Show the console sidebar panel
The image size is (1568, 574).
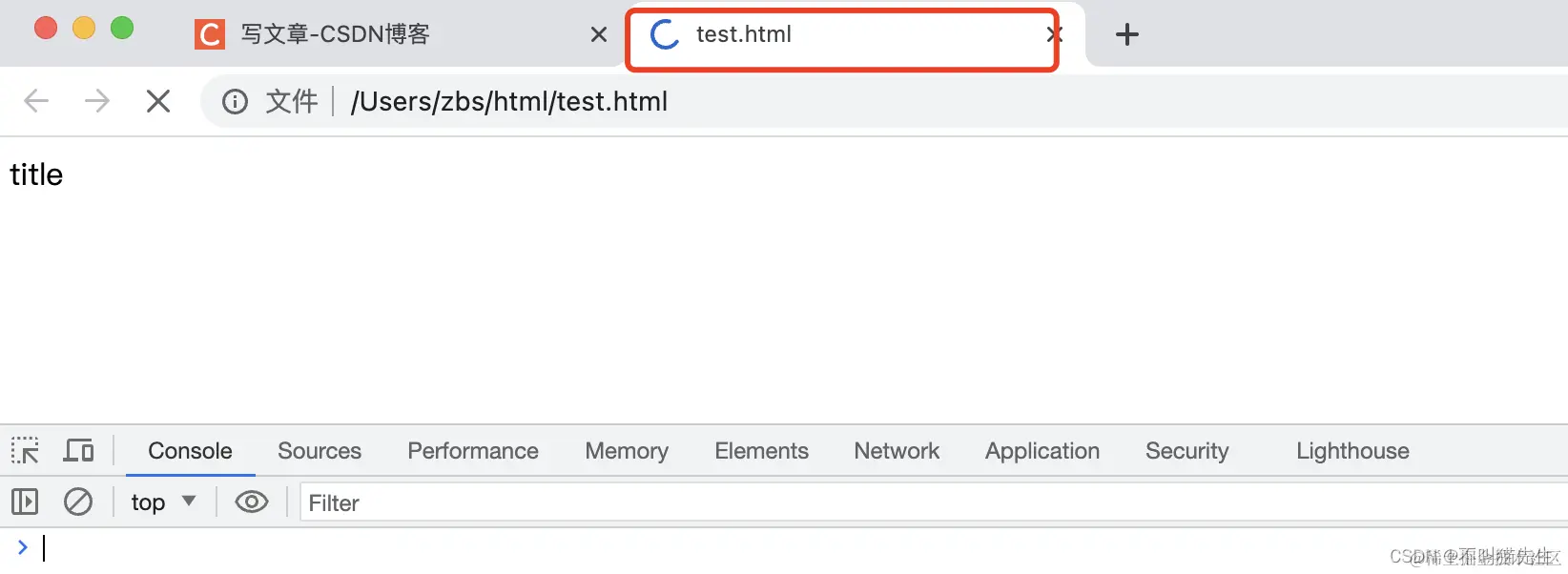click(25, 502)
